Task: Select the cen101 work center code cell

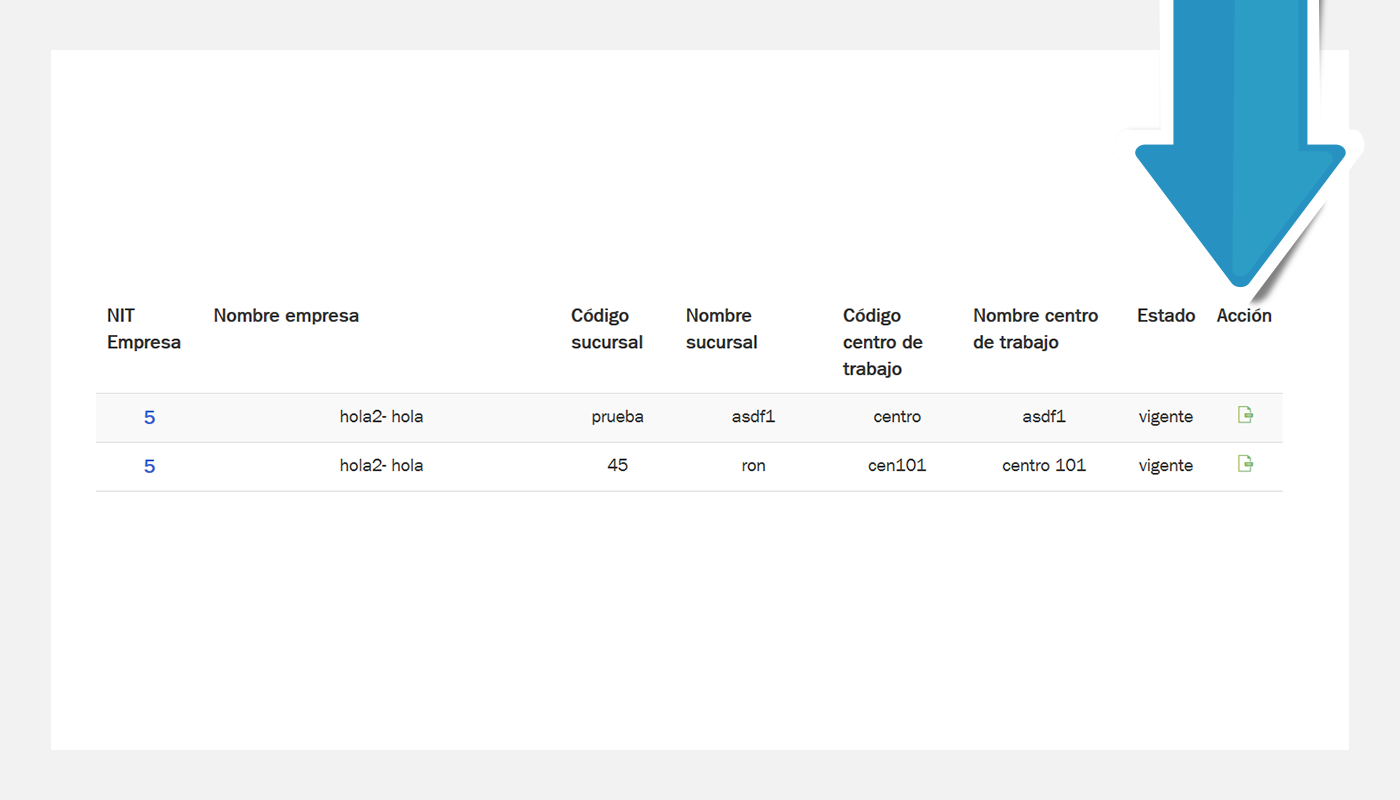Action: (897, 466)
